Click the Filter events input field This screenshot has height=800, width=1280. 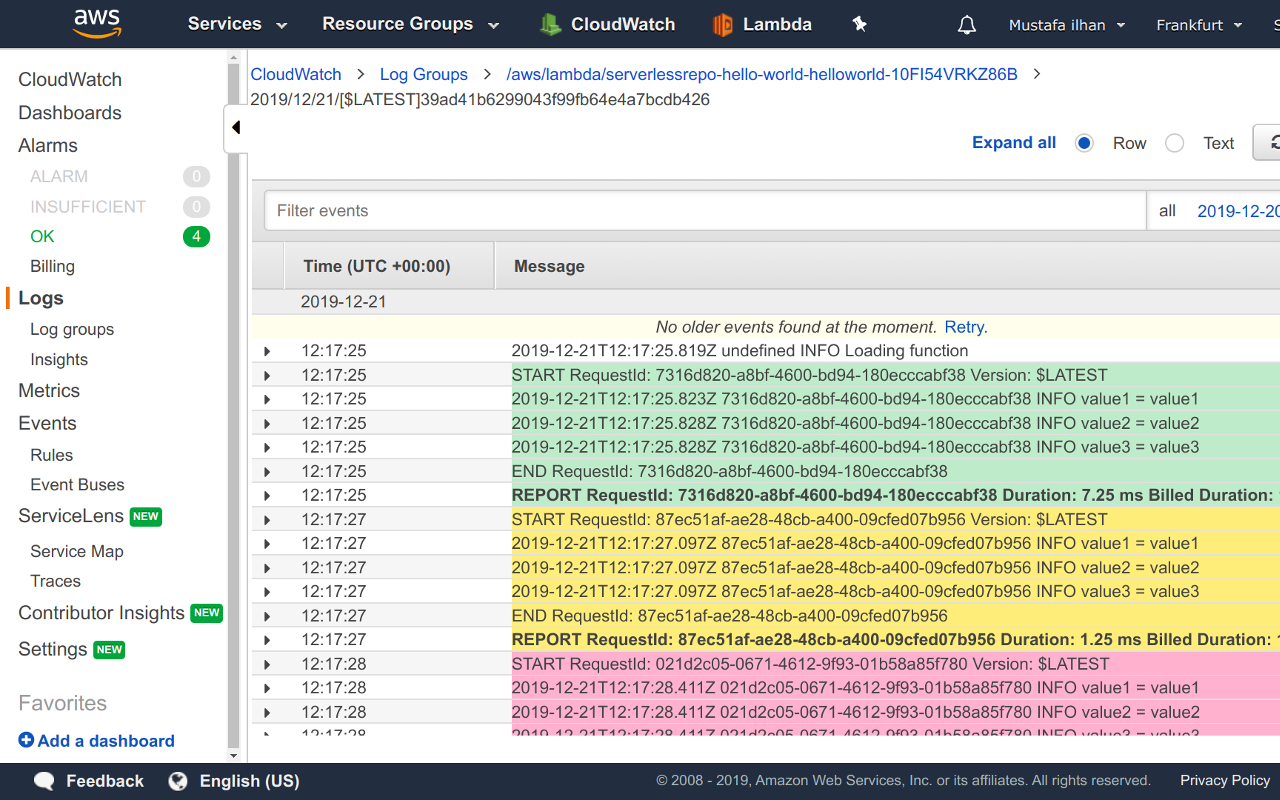(x=705, y=211)
